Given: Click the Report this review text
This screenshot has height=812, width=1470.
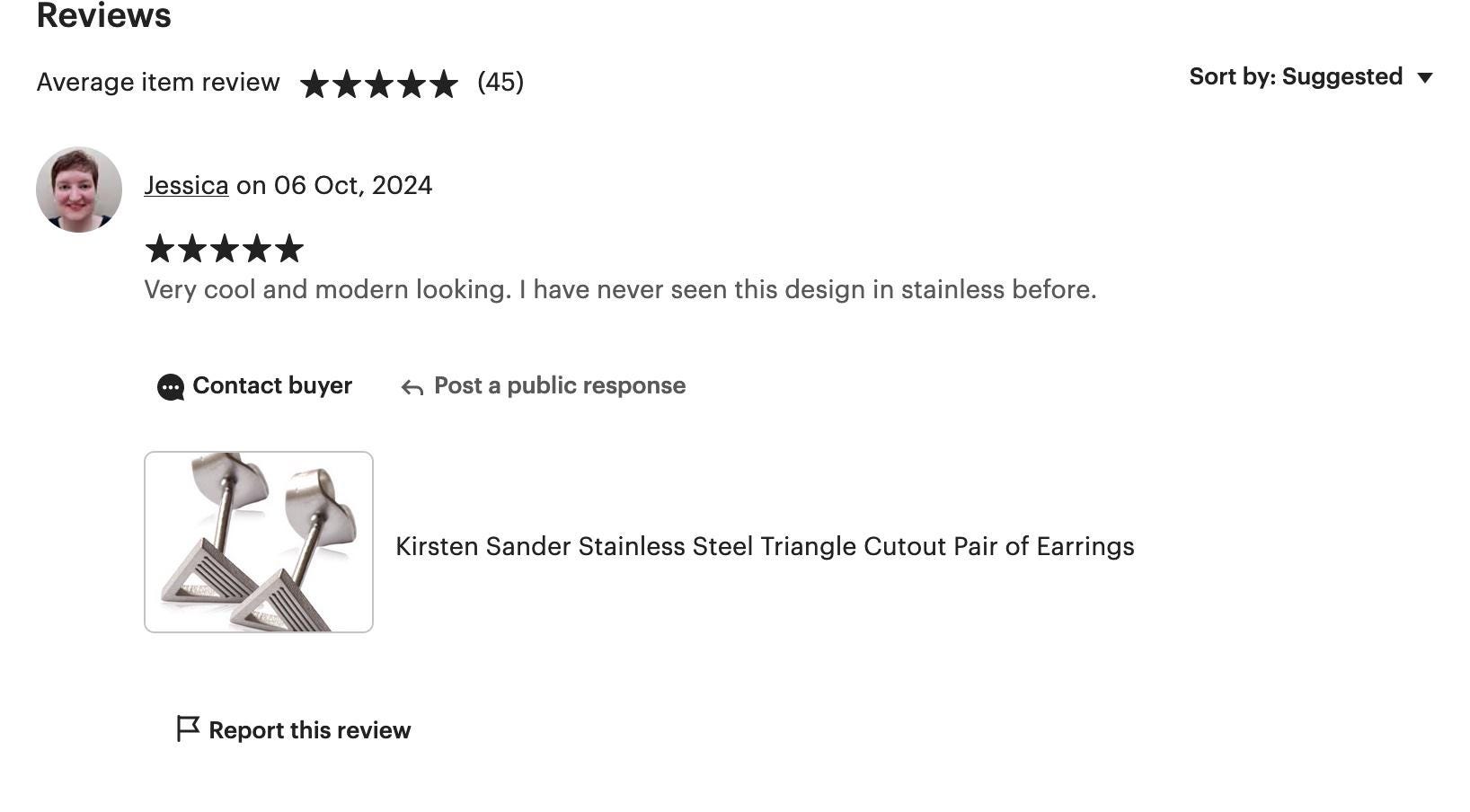Looking at the screenshot, I should (310, 730).
